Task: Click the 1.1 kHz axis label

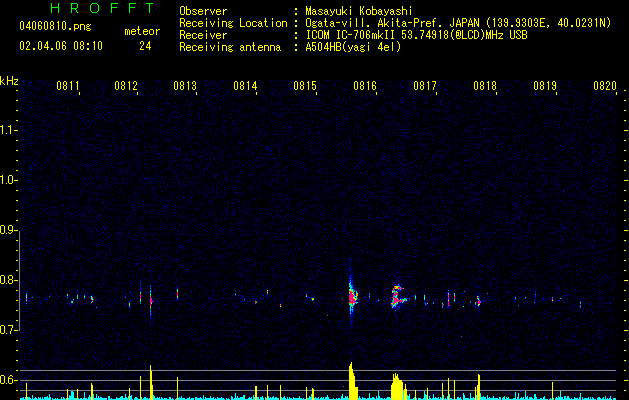Action: (9, 130)
